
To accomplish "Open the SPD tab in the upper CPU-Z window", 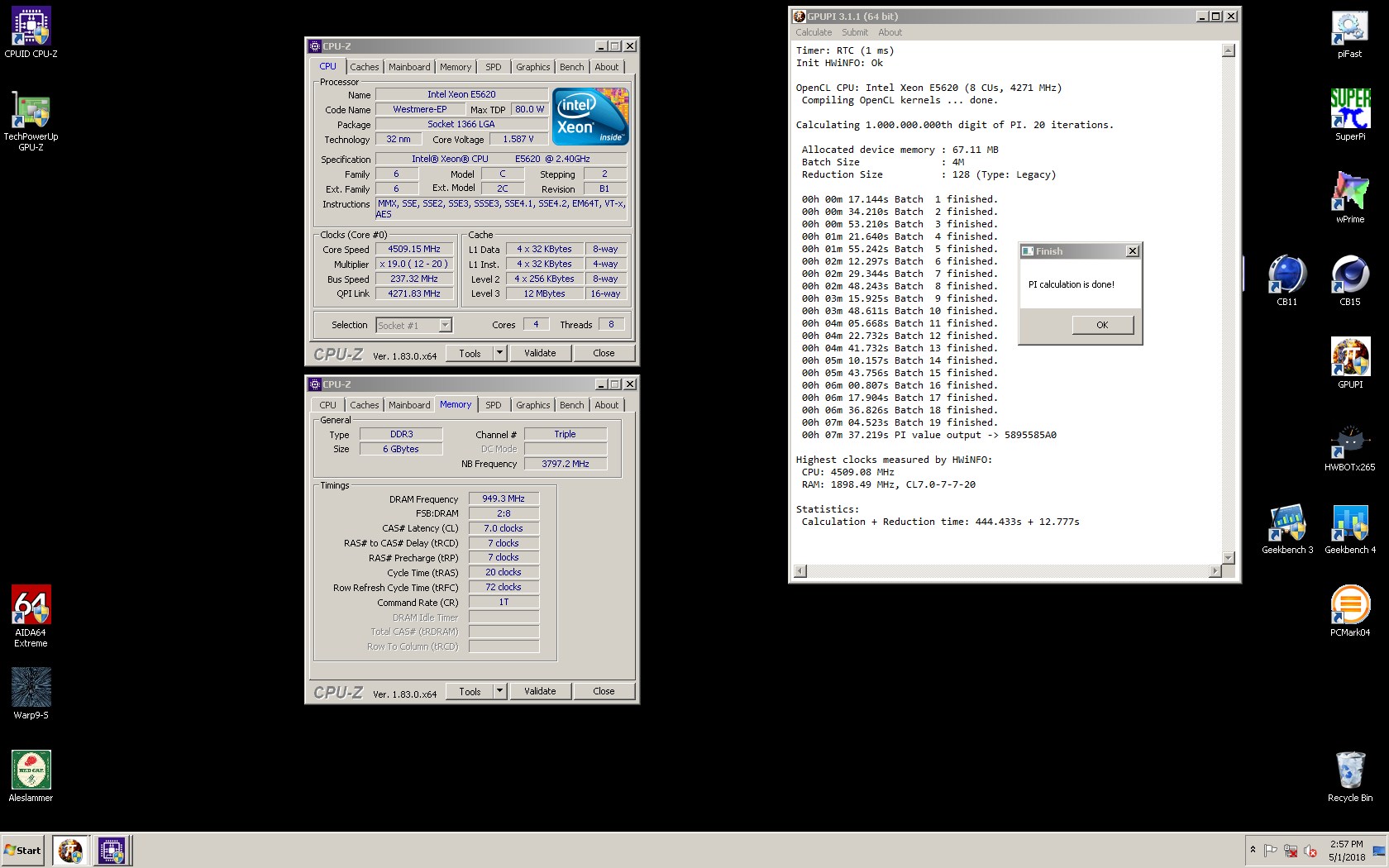I will [x=494, y=67].
